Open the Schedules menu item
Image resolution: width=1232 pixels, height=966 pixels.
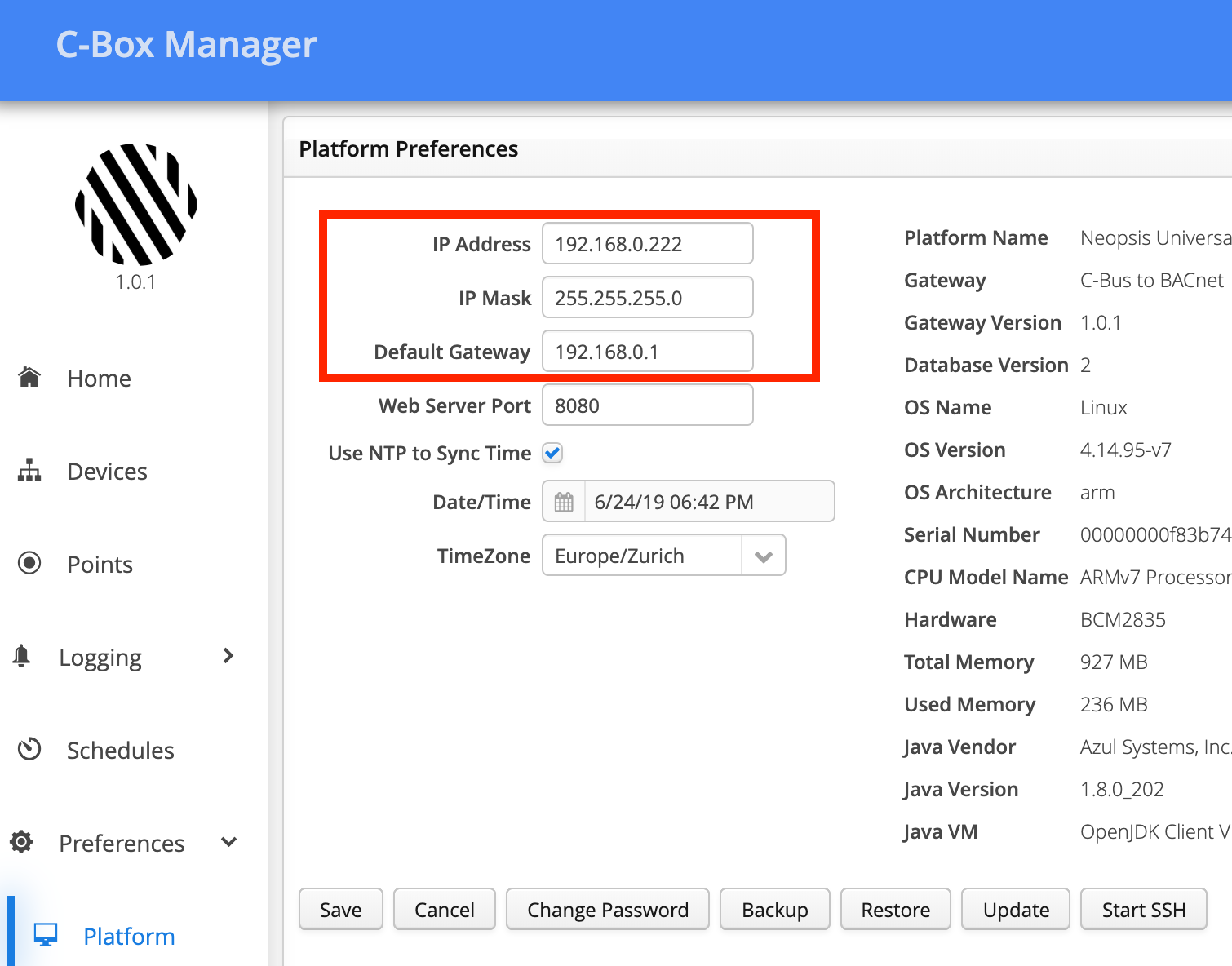tap(120, 750)
